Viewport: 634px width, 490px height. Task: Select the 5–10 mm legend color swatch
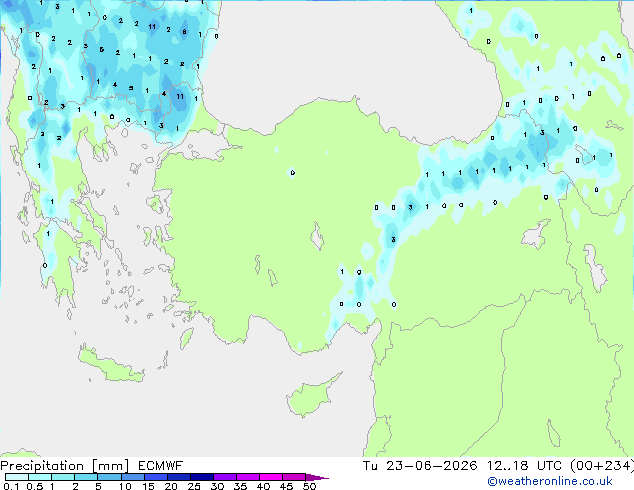pos(109,477)
